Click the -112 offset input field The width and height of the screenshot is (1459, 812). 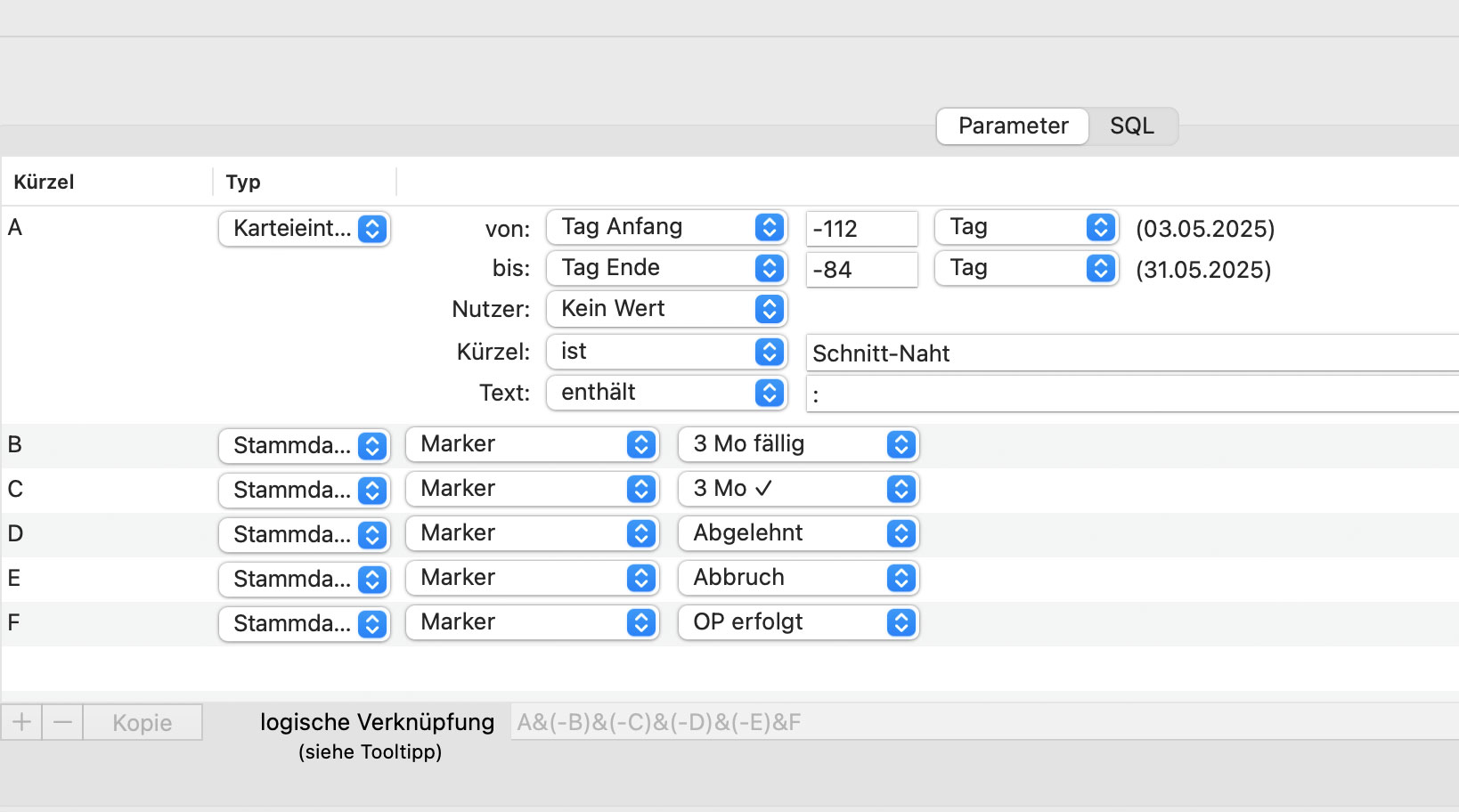pyautogui.click(x=861, y=229)
